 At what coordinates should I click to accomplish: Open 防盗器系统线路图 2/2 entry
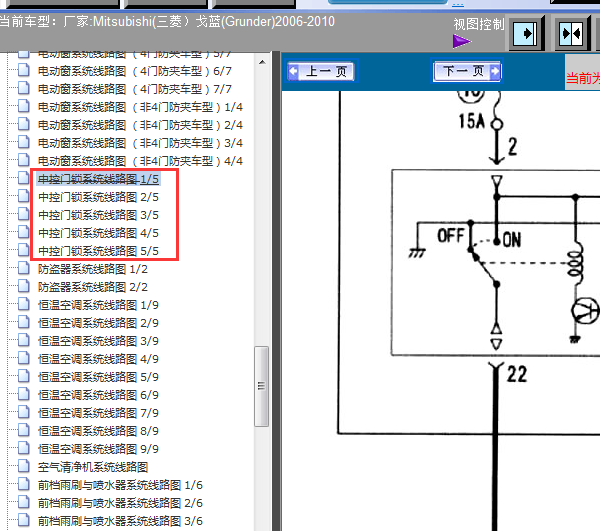pyautogui.click(x=92, y=287)
